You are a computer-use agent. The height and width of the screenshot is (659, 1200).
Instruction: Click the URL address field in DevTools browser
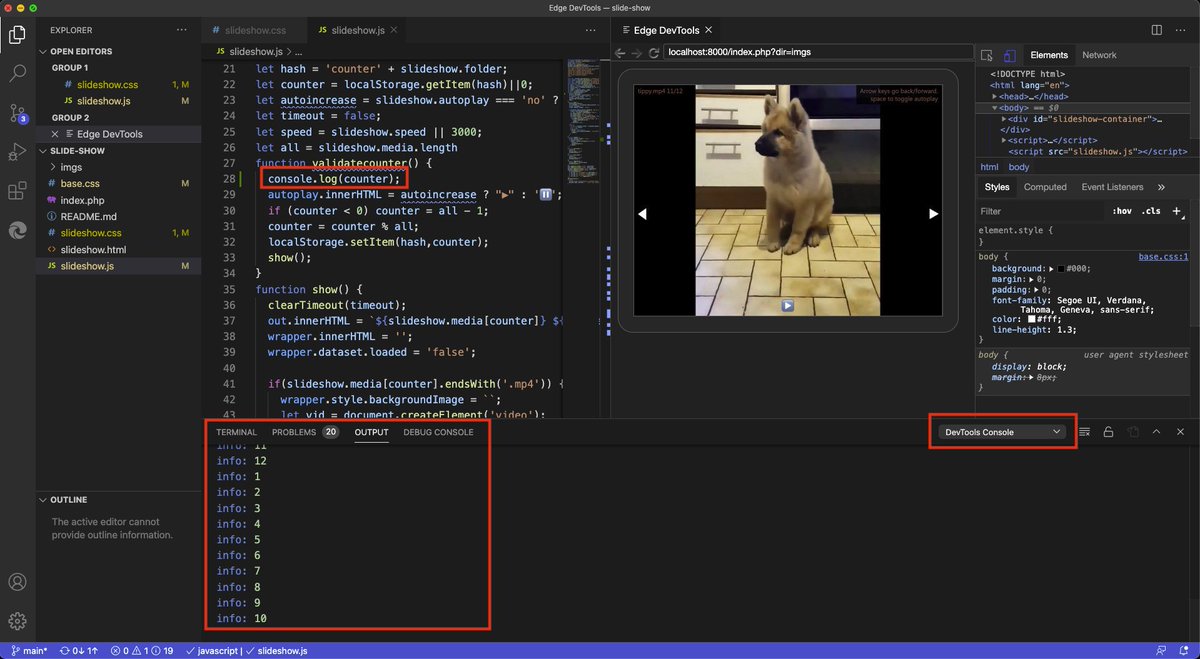point(819,52)
